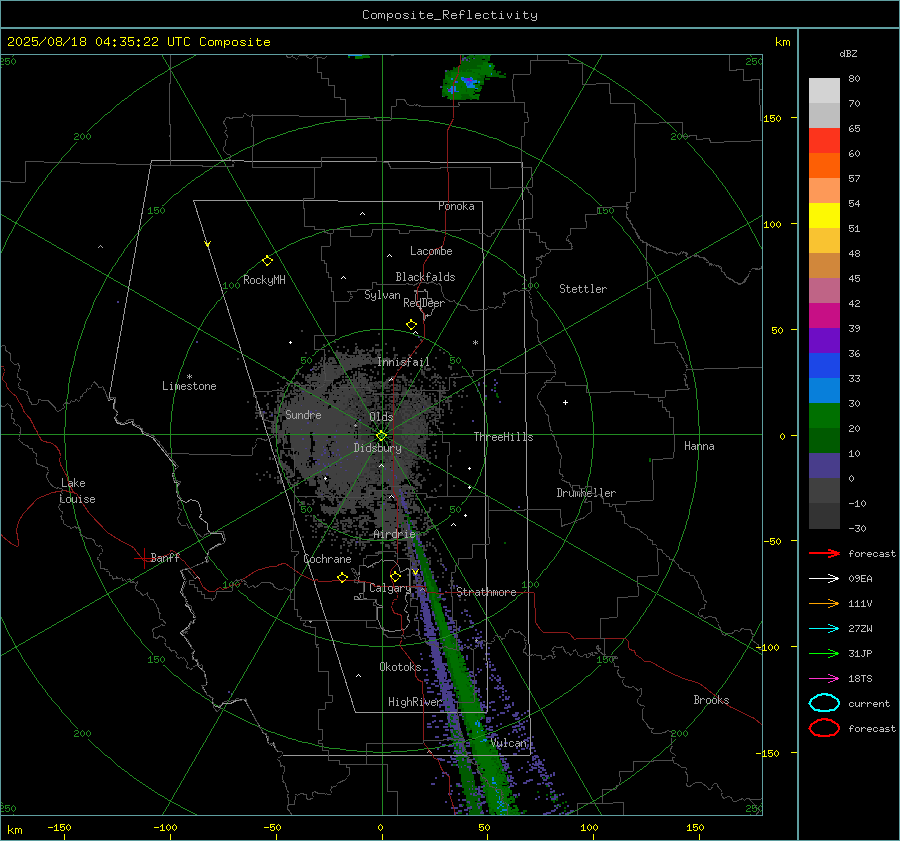Click the red forecast oval icon
This screenshot has height=841, width=900.
pyautogui.click(x=824, y=728)
